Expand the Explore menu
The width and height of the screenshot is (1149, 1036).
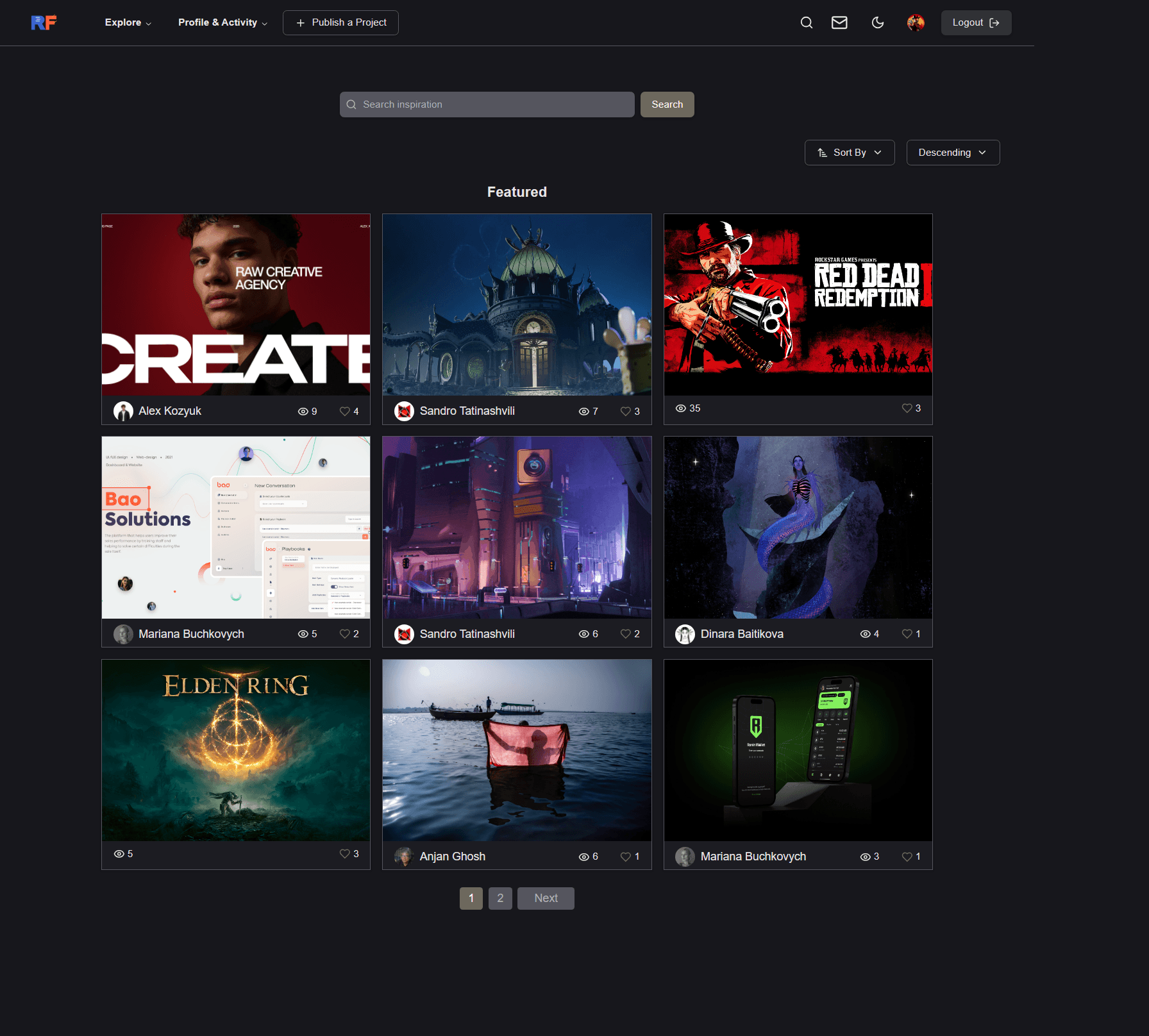pyautogui.click(x=128, y=22)
